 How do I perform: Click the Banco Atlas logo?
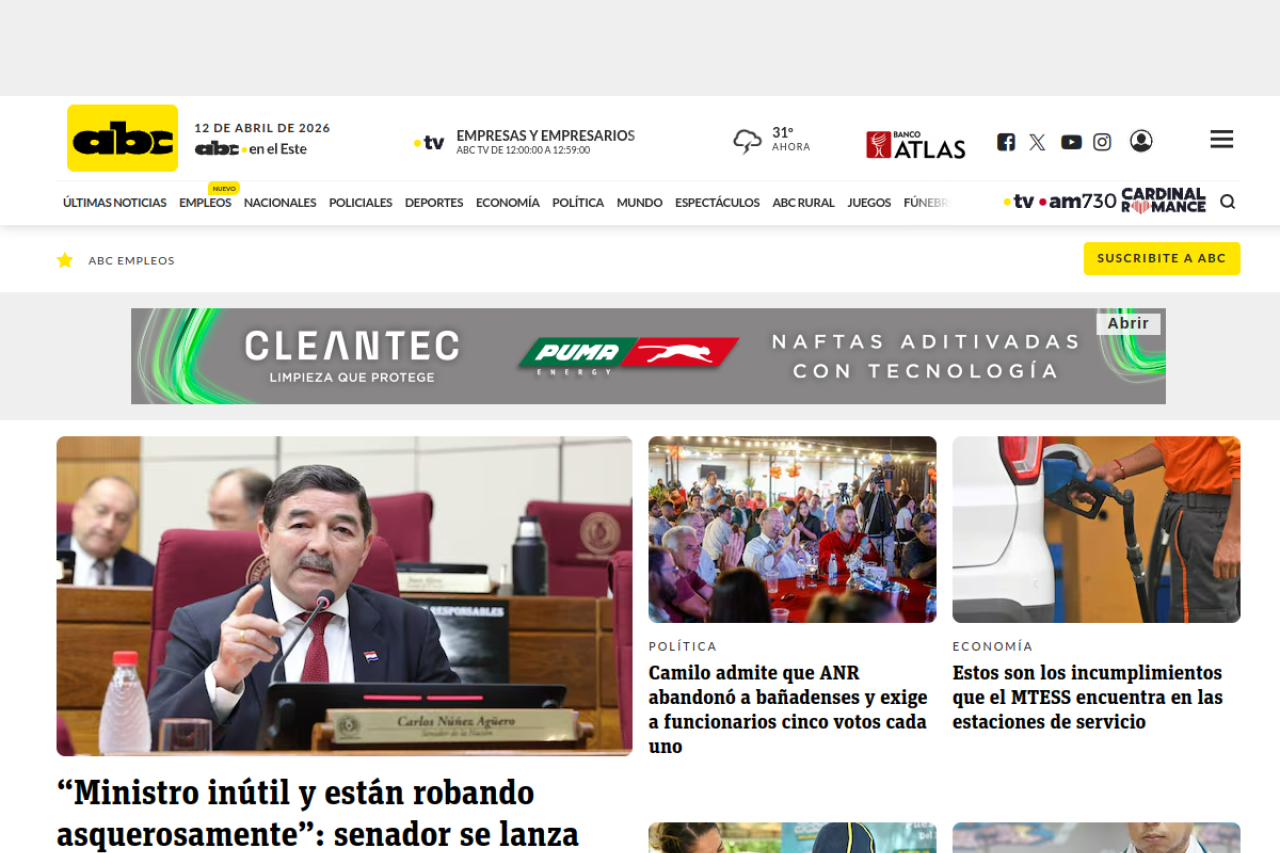point(915,145)
